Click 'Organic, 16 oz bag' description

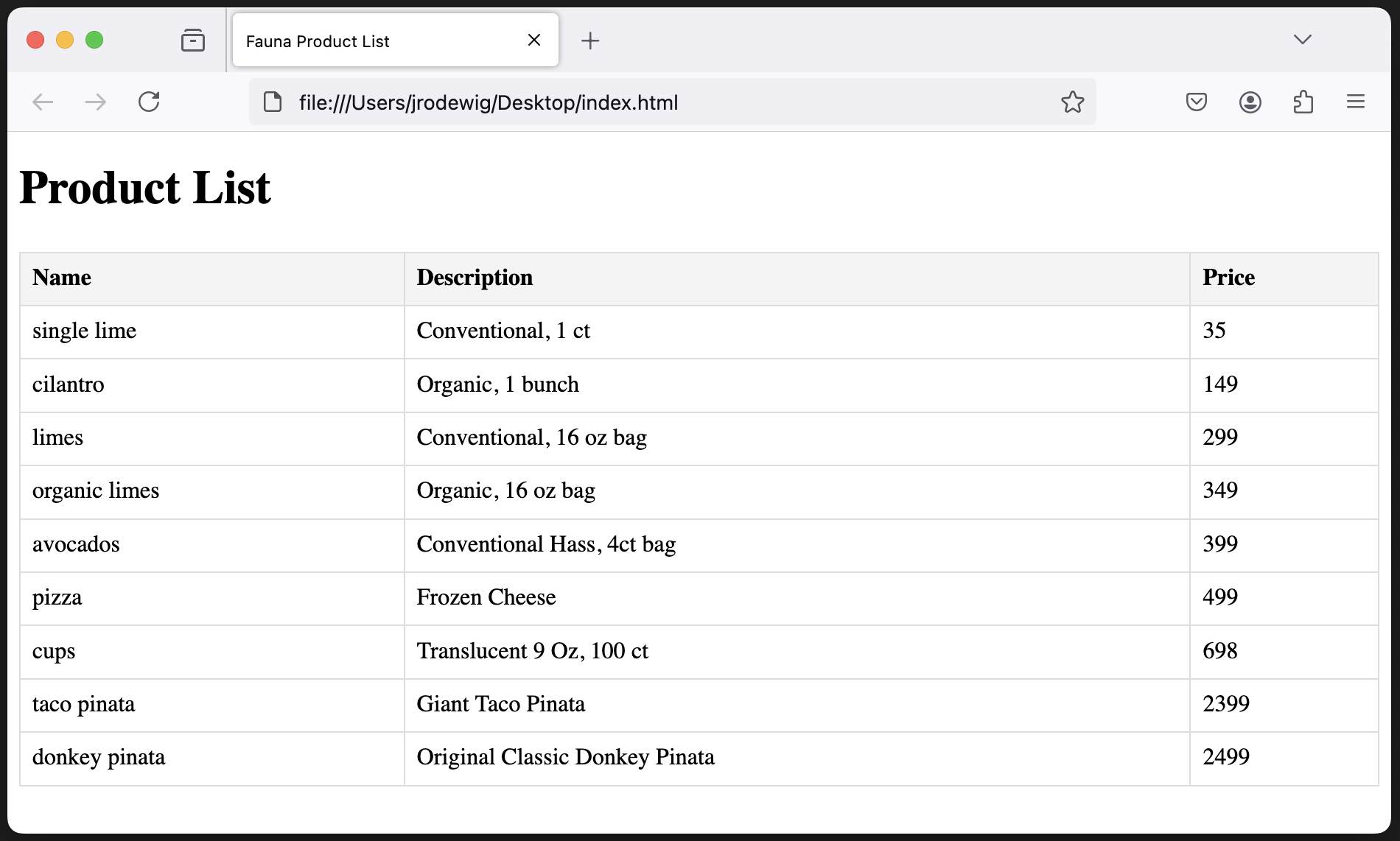(505, 491)
